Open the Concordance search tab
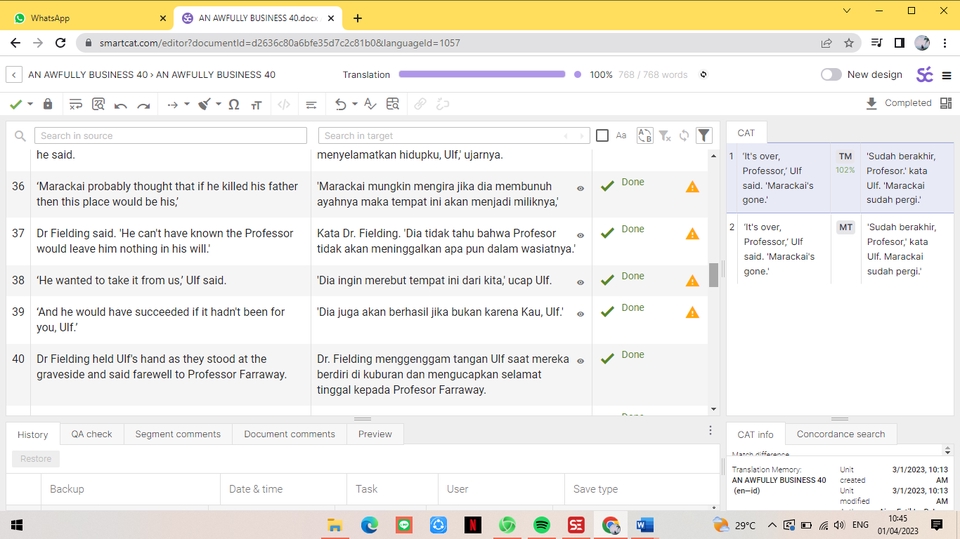The height and width of the screenshot is (539, 960). [x=841, y=434]
